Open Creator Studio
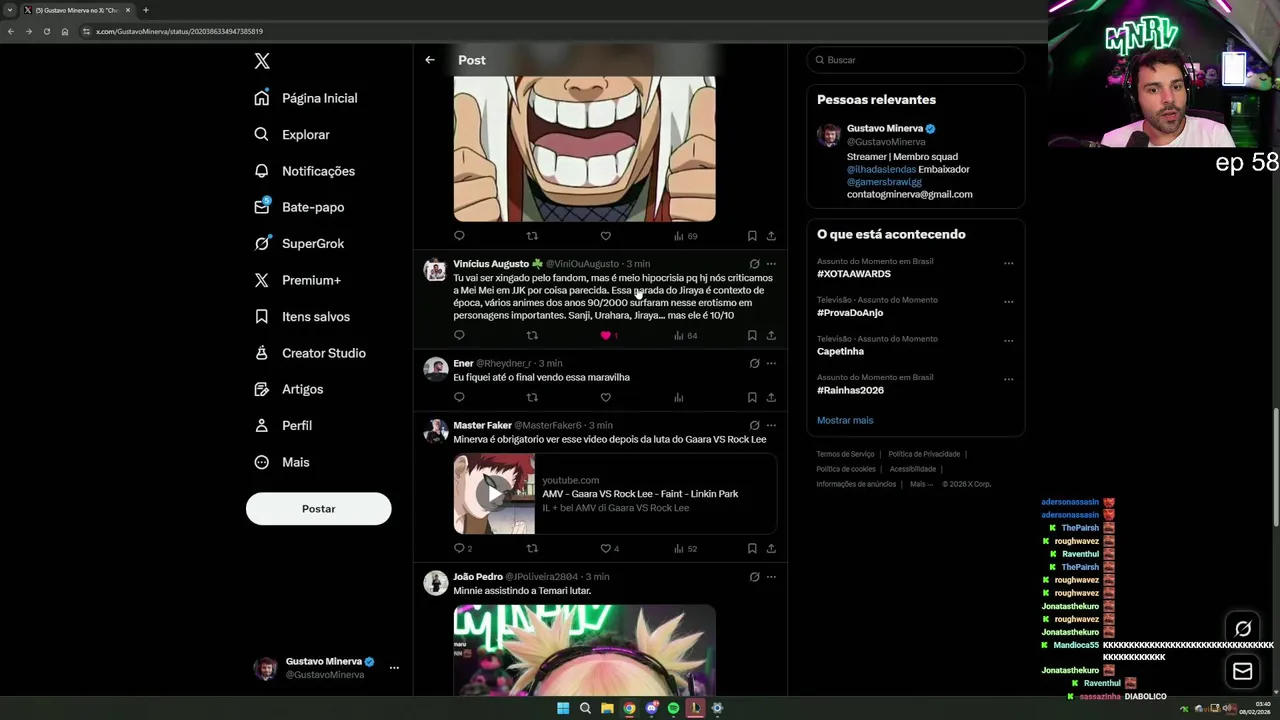This screenshot has height=720, width=1280. [310, 353]
